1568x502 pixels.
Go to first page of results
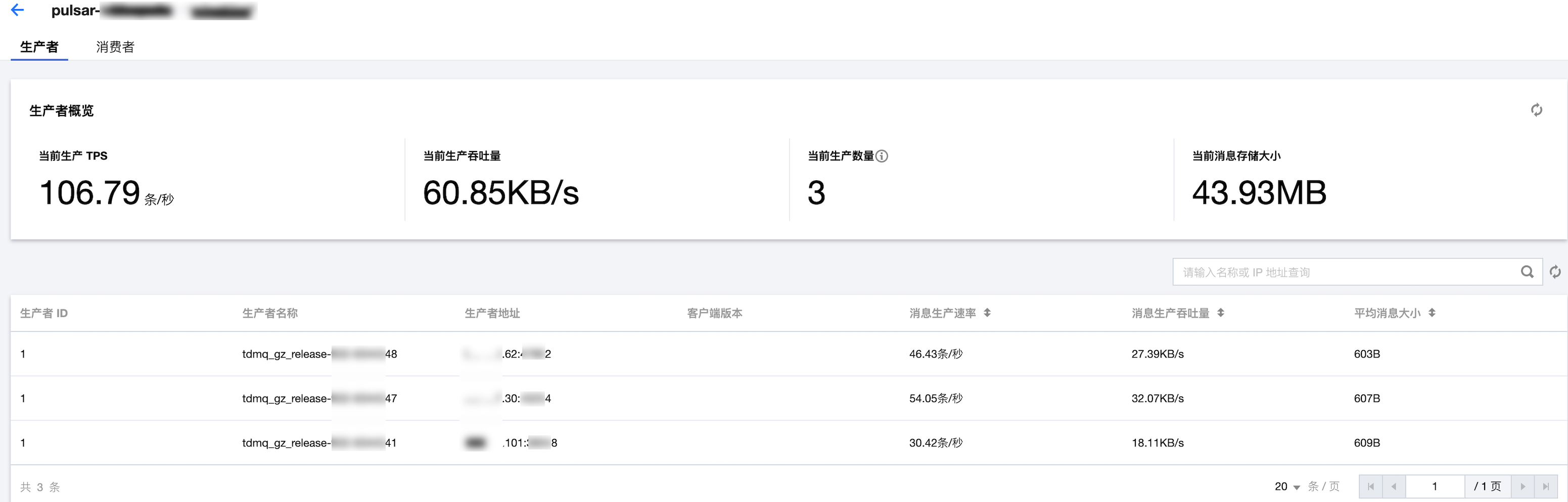coord(1370,487)
